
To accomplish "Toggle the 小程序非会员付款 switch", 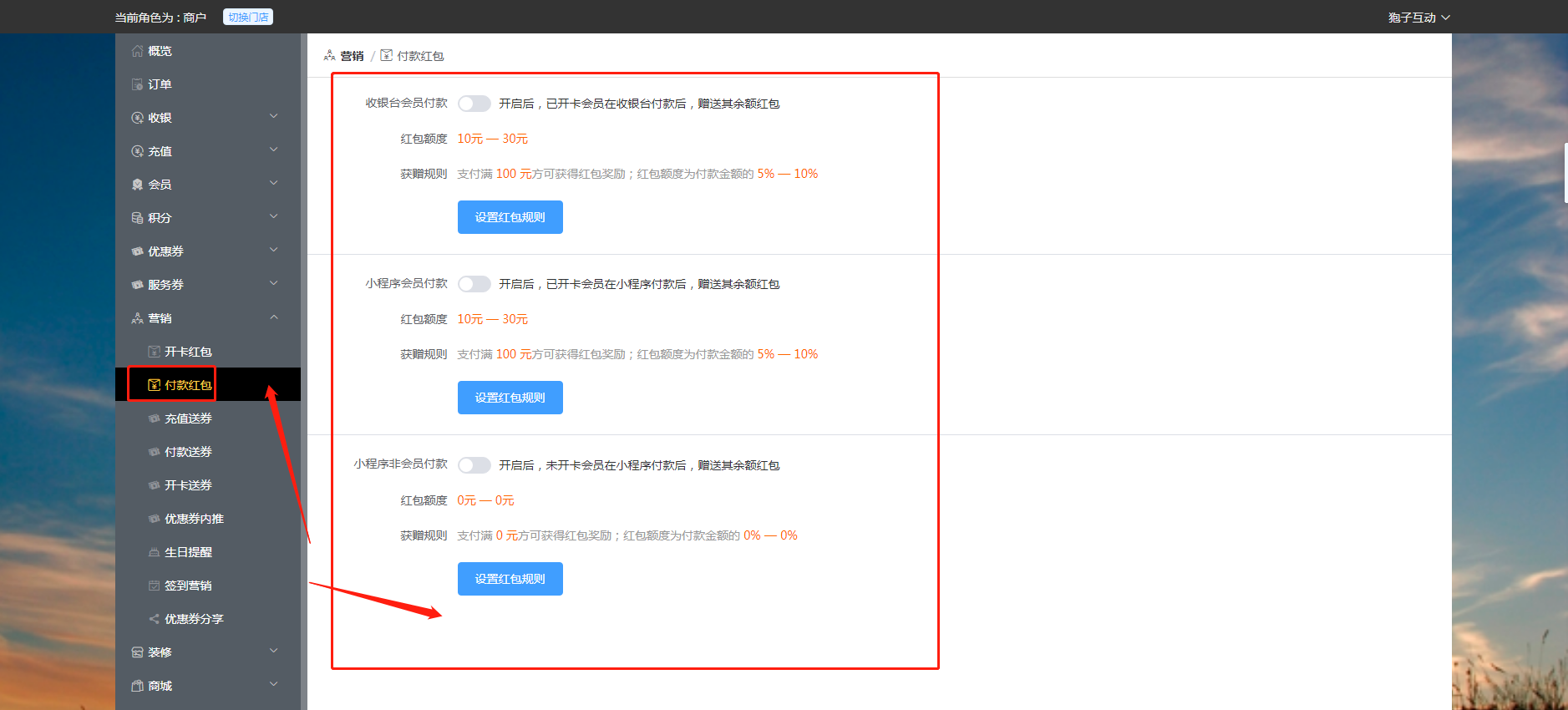I will coord(474,465).
